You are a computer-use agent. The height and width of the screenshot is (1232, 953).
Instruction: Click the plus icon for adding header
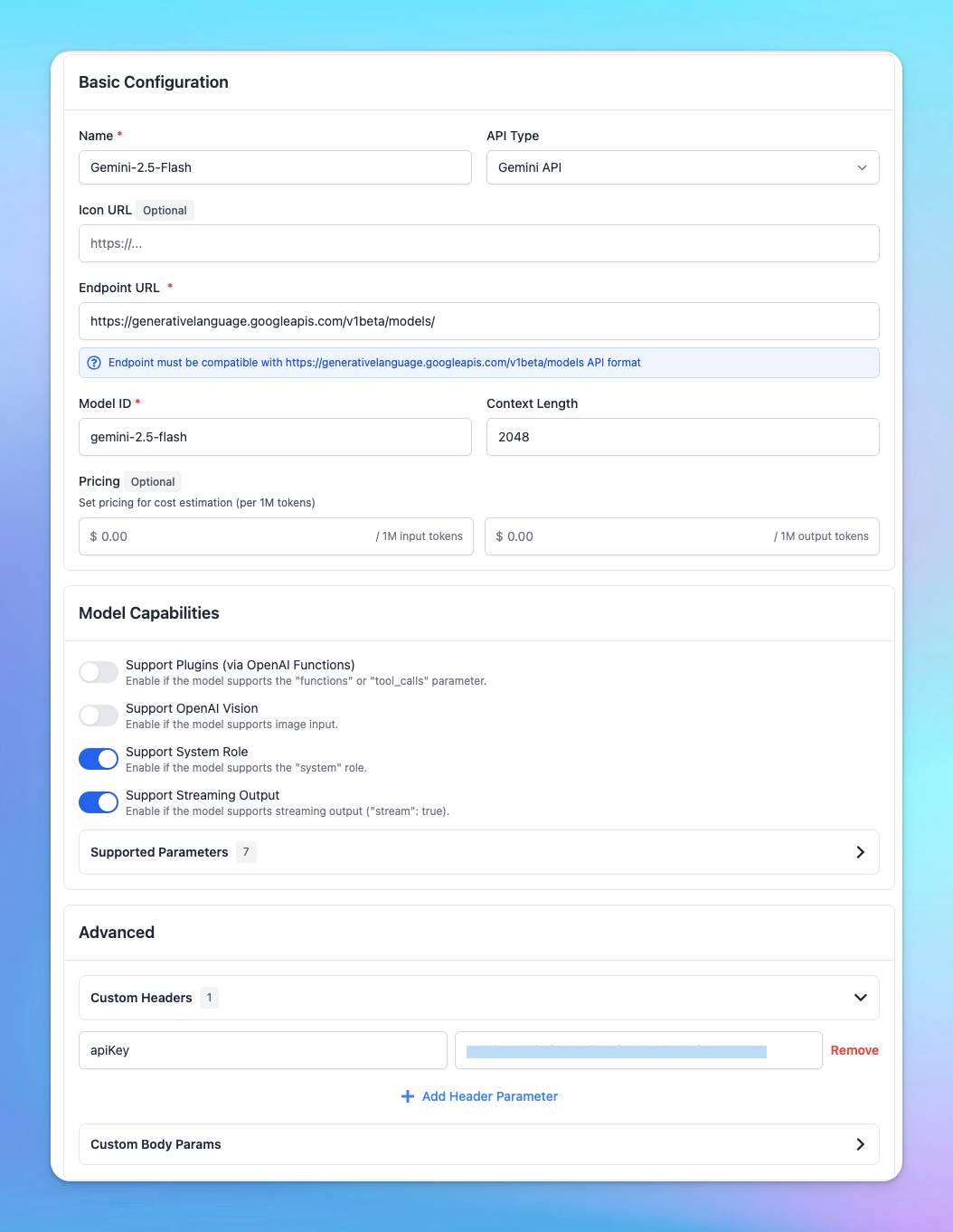click(408, 1096)
